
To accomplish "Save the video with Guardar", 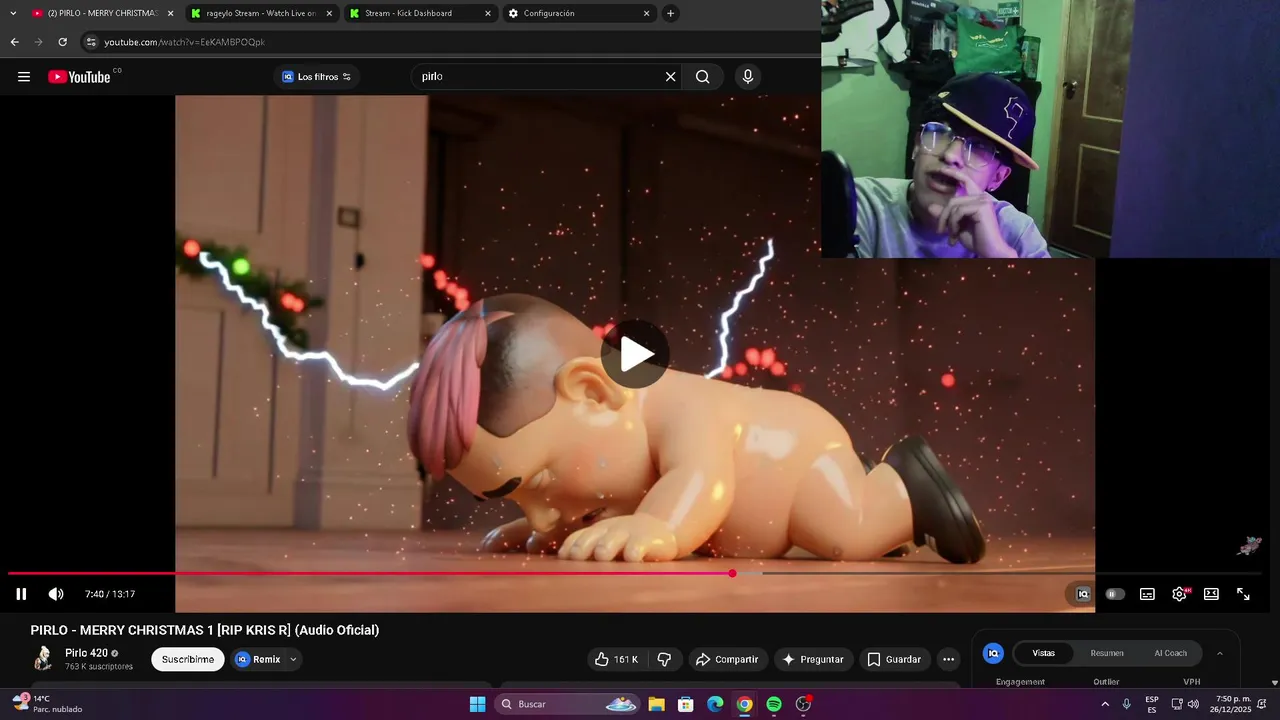I will 894,659.
